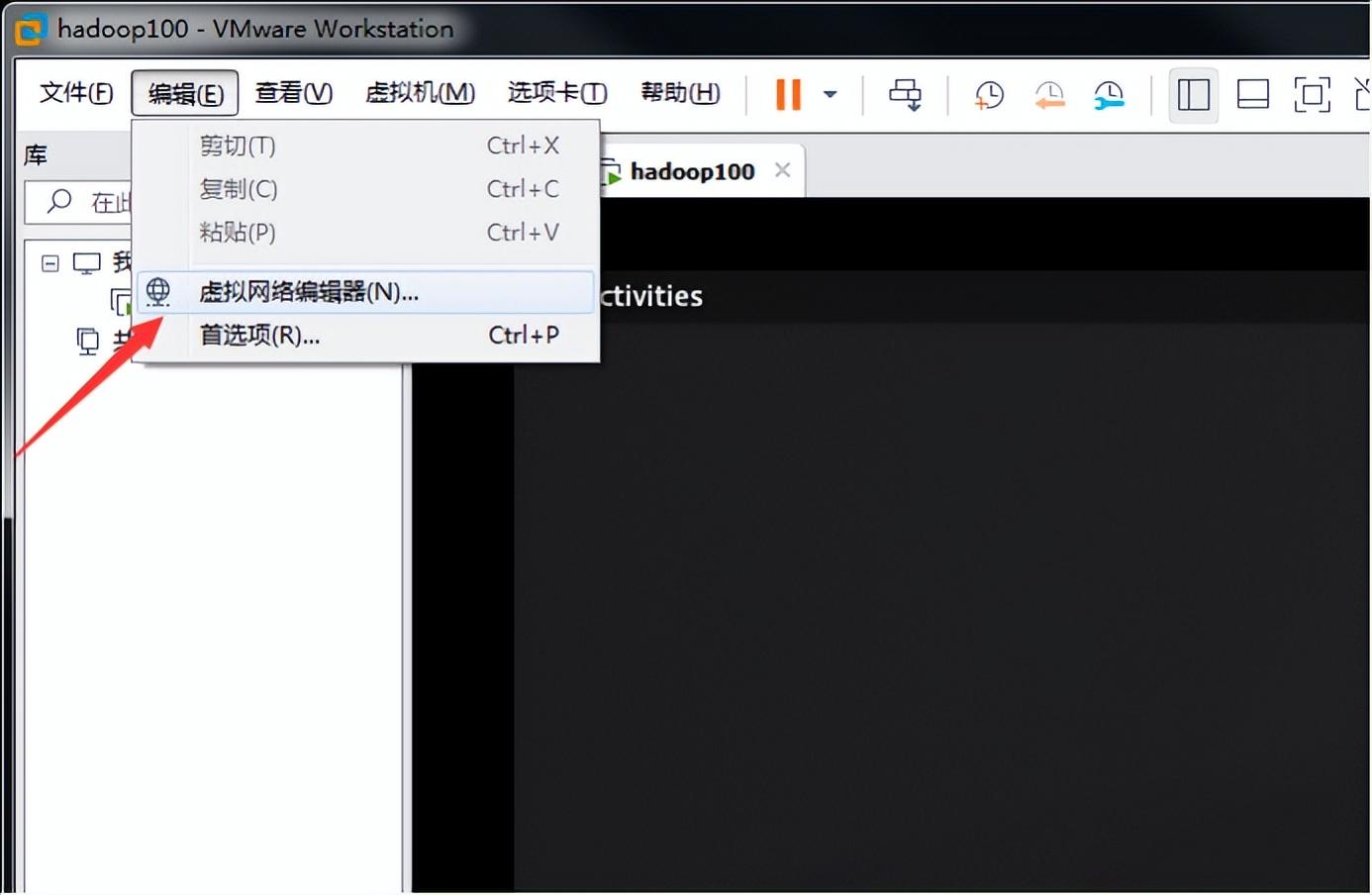Focus the library search input field
The height and width of the screenshot is (895, 1372).
[79, 203]
